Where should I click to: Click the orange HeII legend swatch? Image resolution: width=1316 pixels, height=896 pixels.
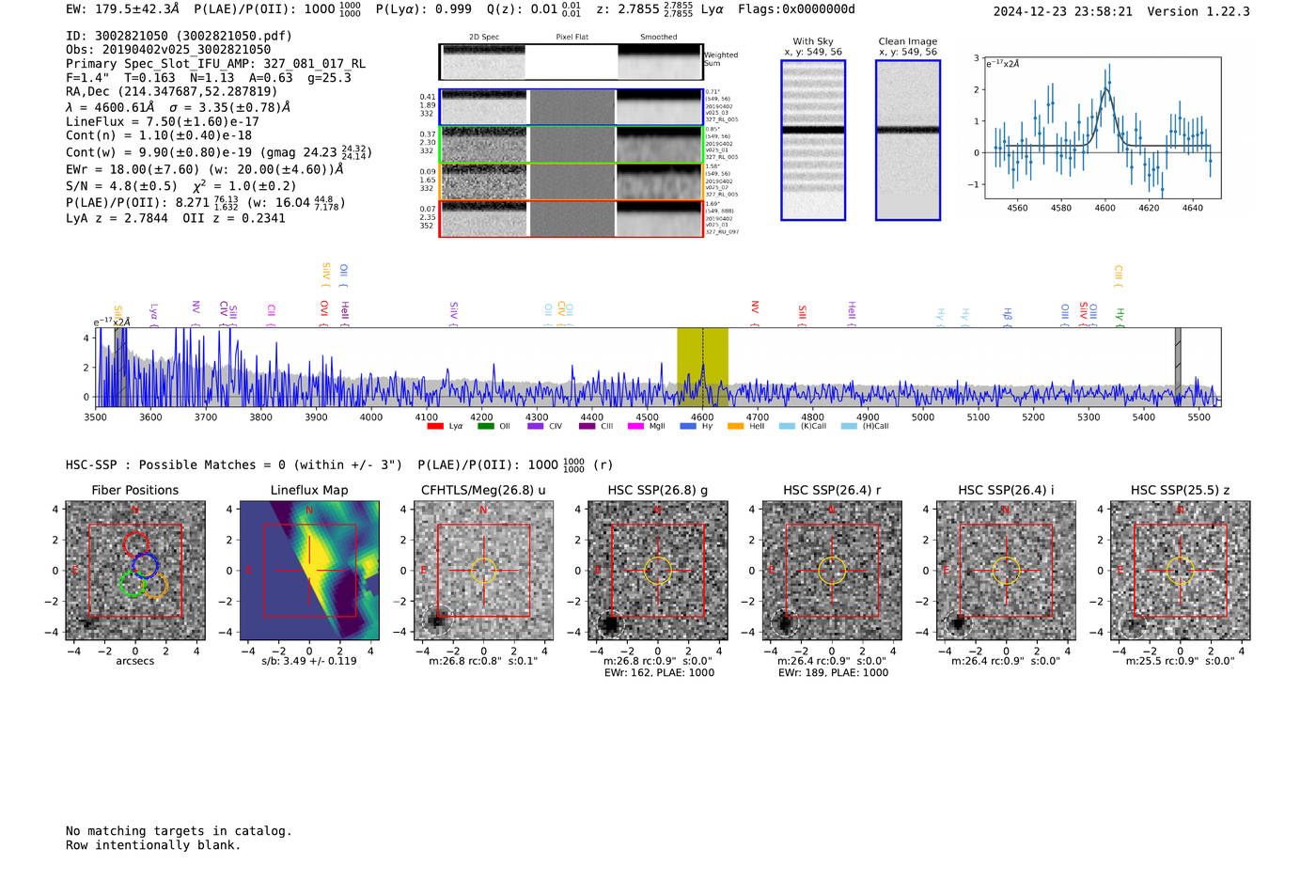735,426
